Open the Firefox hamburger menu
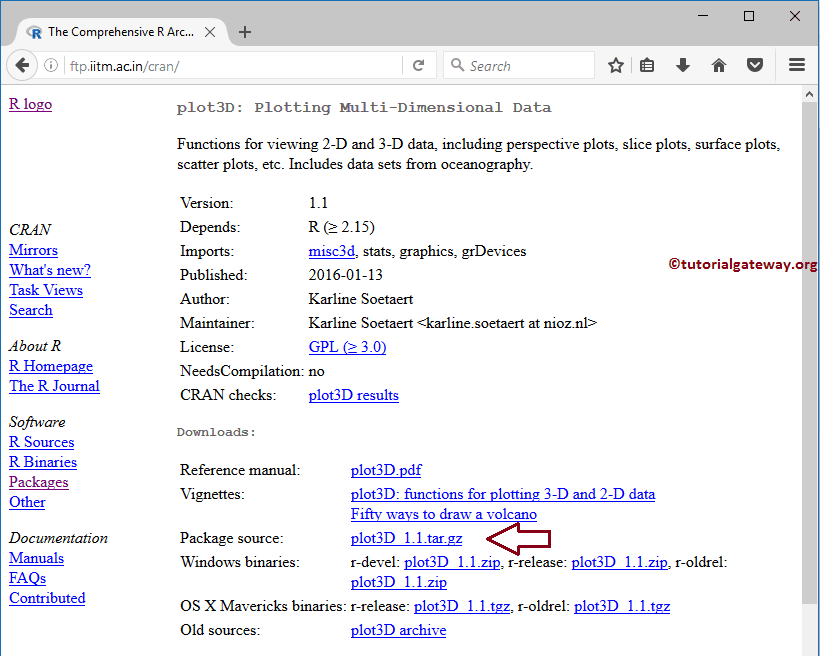 796,65
